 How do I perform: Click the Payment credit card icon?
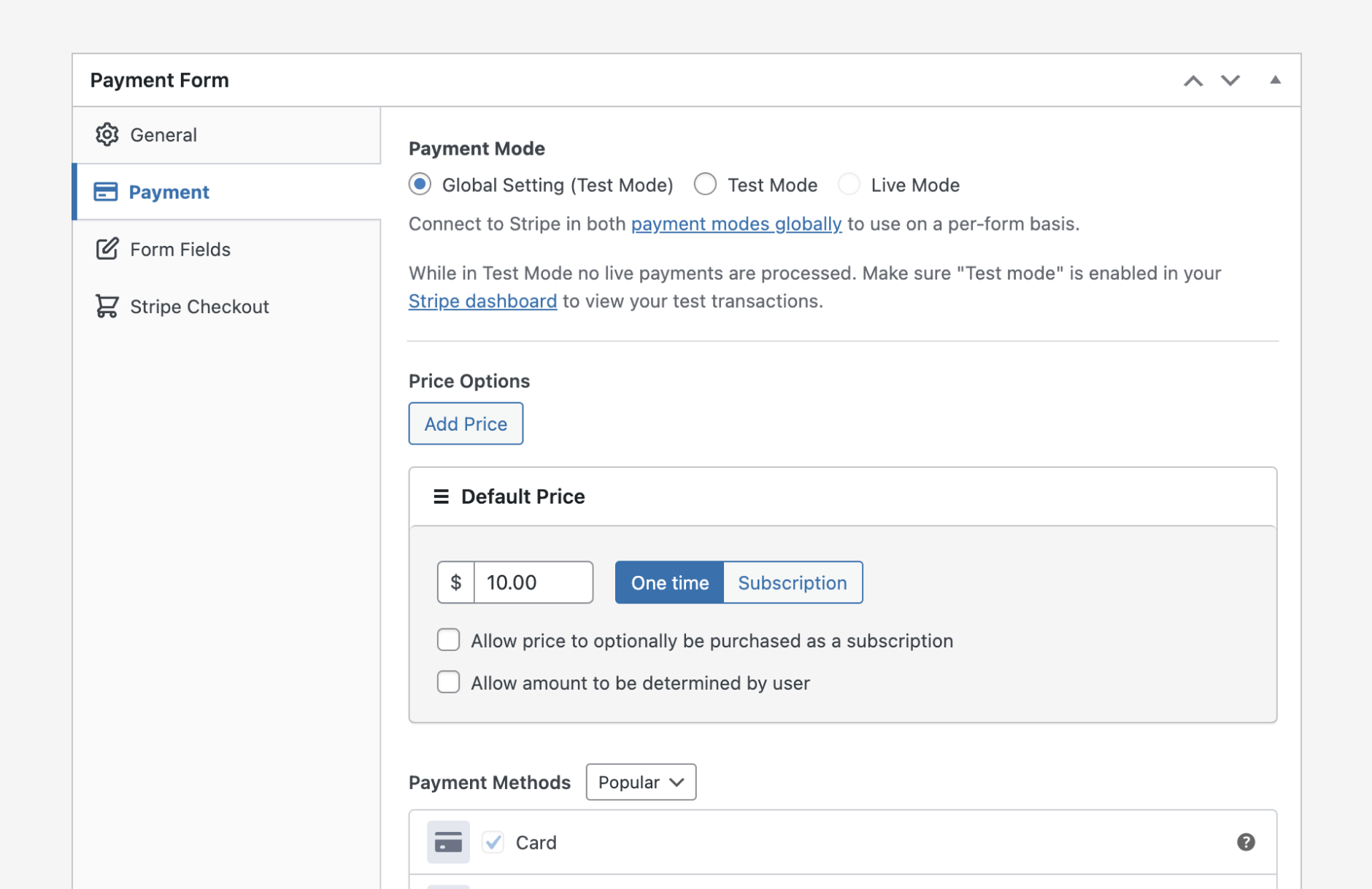(x=106, y=192)
